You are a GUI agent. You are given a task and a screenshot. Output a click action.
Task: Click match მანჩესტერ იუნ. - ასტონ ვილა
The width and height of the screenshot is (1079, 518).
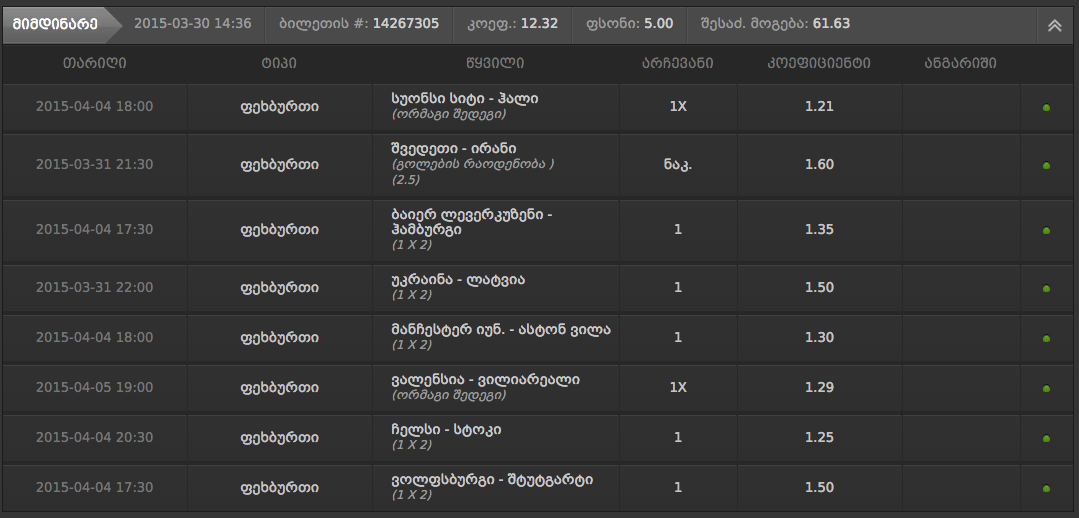click(501, 330)
